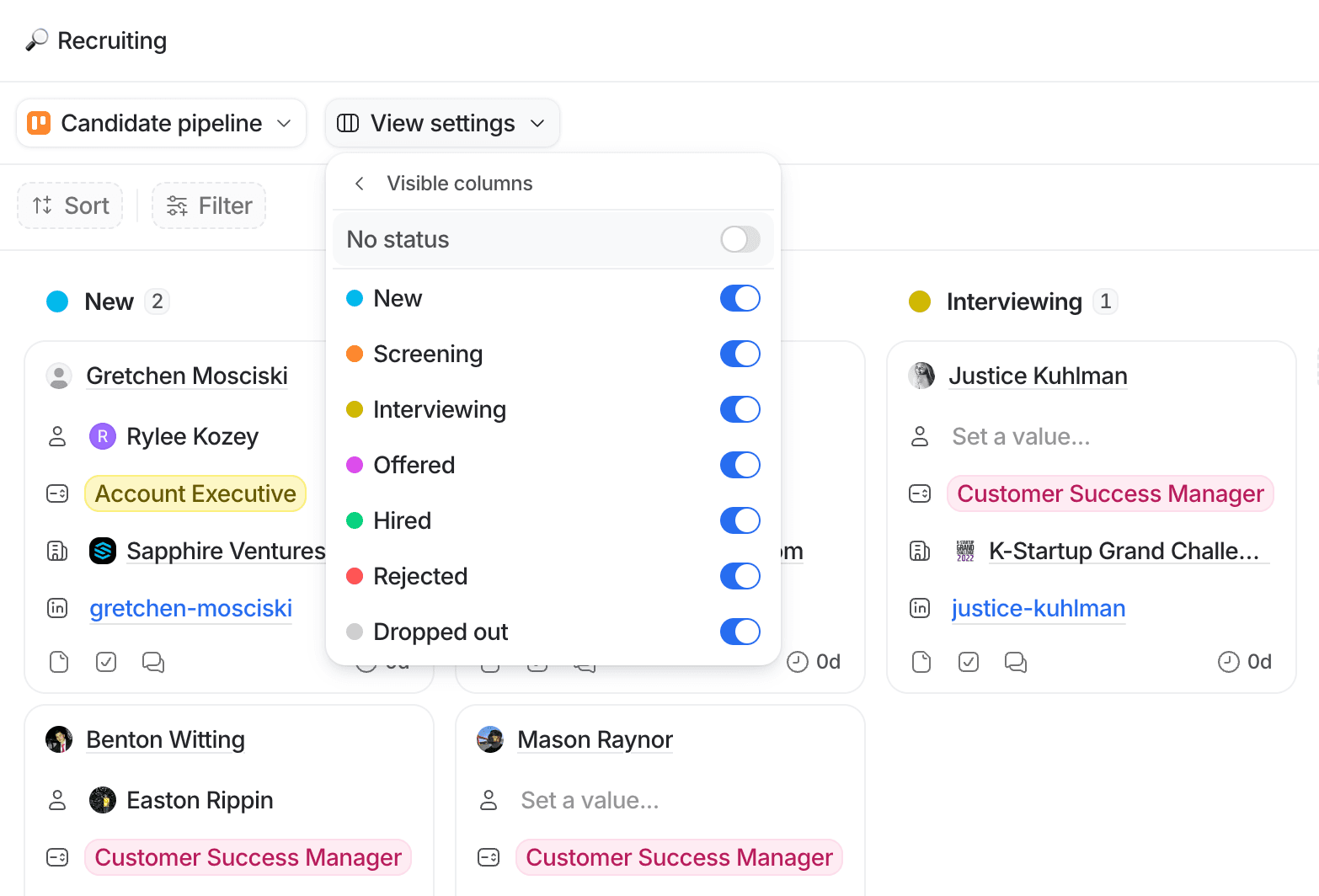The image size is (1319, 896).
Task: Click Set a value on Mason Raynor's card
Action: coord(590,799)
